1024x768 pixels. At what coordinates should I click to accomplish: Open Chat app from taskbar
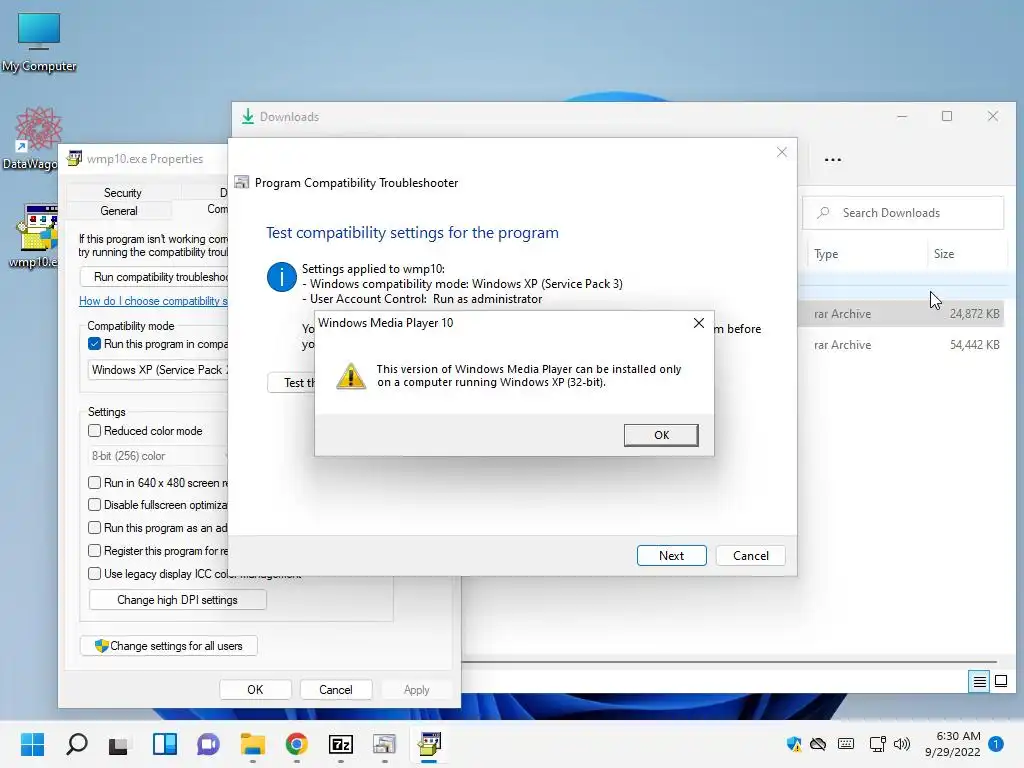[208, 744]
